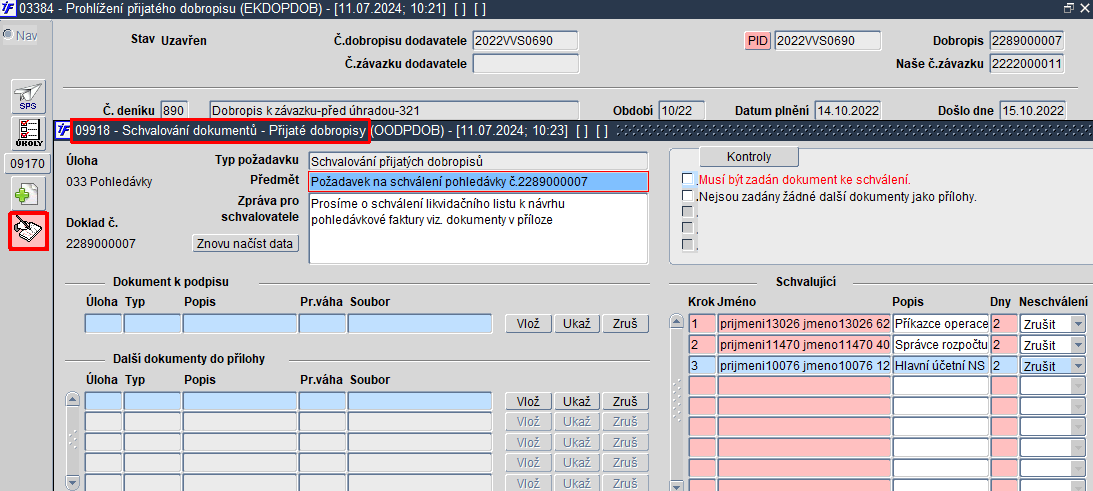Click Krok cell '1' in Schvalující table
The height and width of the screenshot is (491, 1093).
(701, 324)
